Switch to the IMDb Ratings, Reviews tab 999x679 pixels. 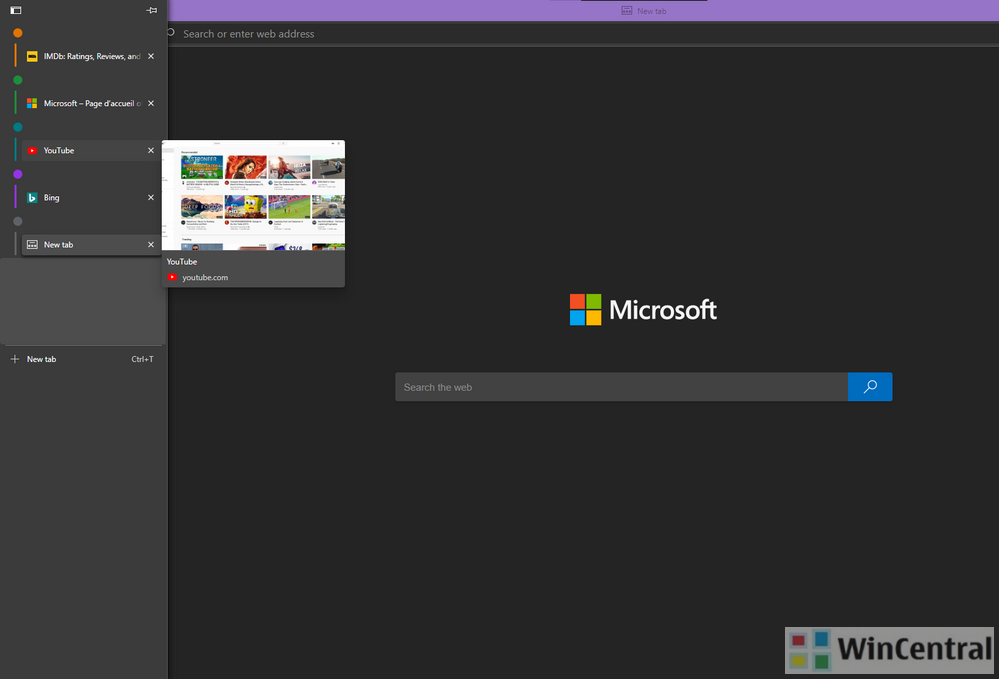coord(90,57)
